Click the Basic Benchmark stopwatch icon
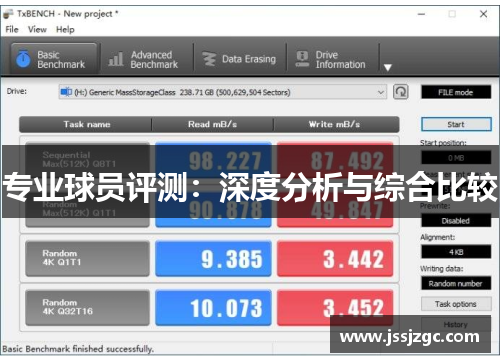 point(23,59)
